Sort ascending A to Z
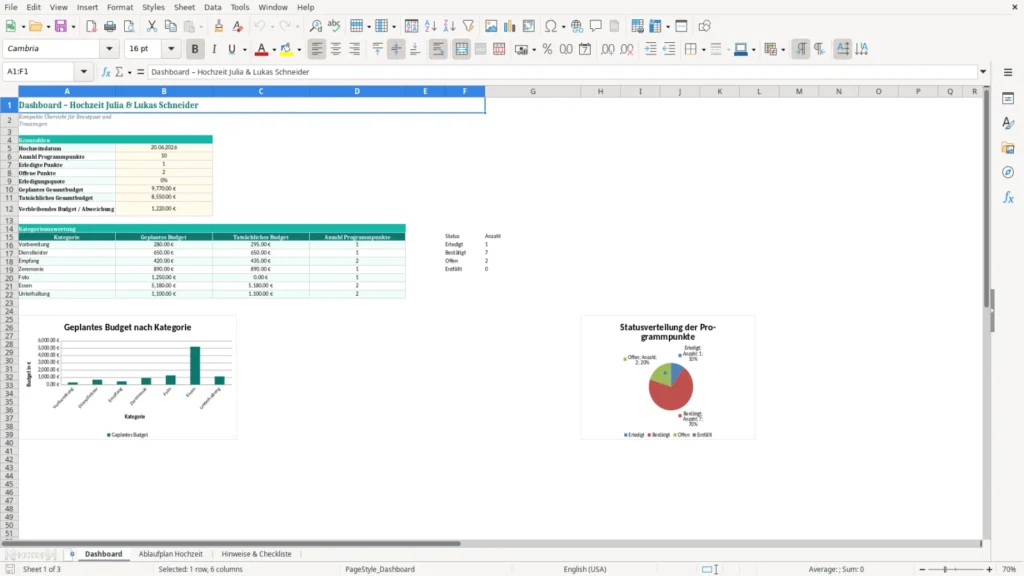The image size is (1024, 576). click(x=430, y=26)
